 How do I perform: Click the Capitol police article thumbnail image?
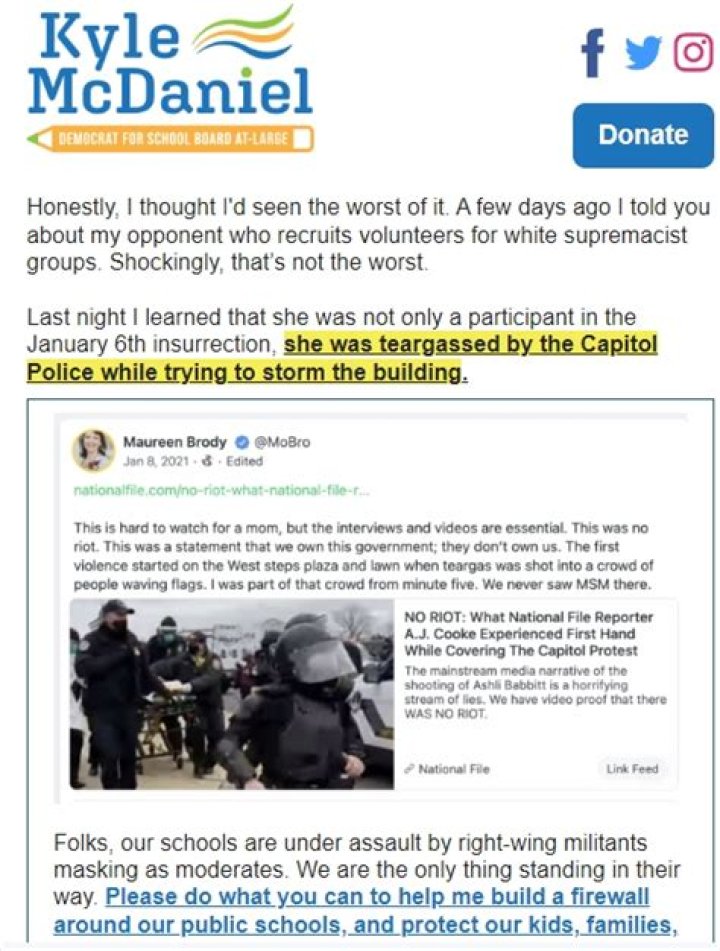[232, 694]
